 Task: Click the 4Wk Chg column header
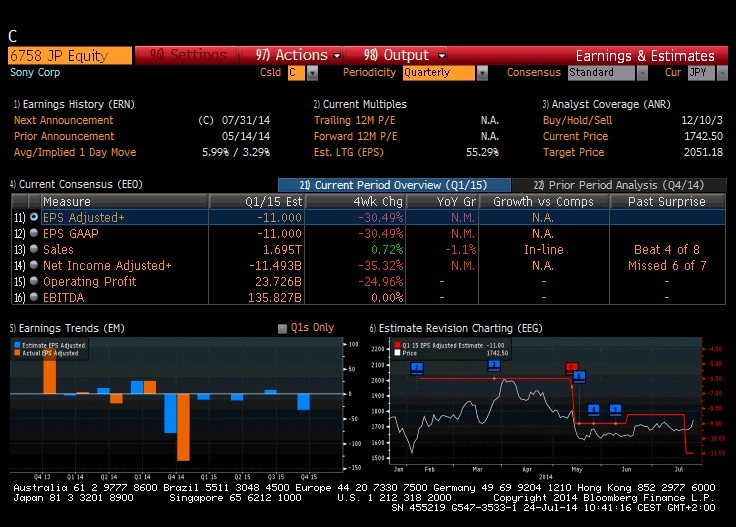click(355, 201)
